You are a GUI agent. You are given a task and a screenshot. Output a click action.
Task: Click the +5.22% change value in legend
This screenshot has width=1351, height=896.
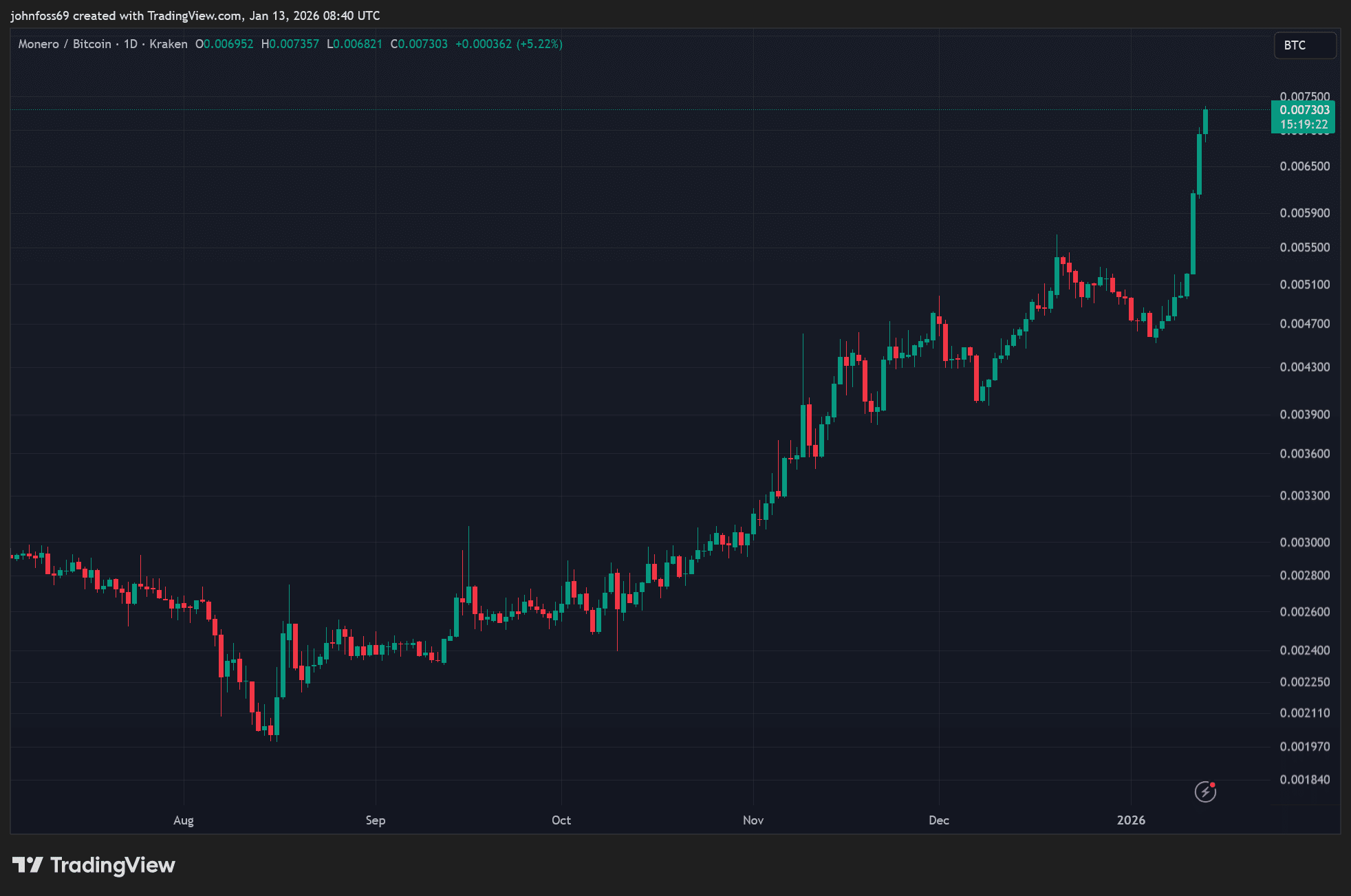[540, 44]
